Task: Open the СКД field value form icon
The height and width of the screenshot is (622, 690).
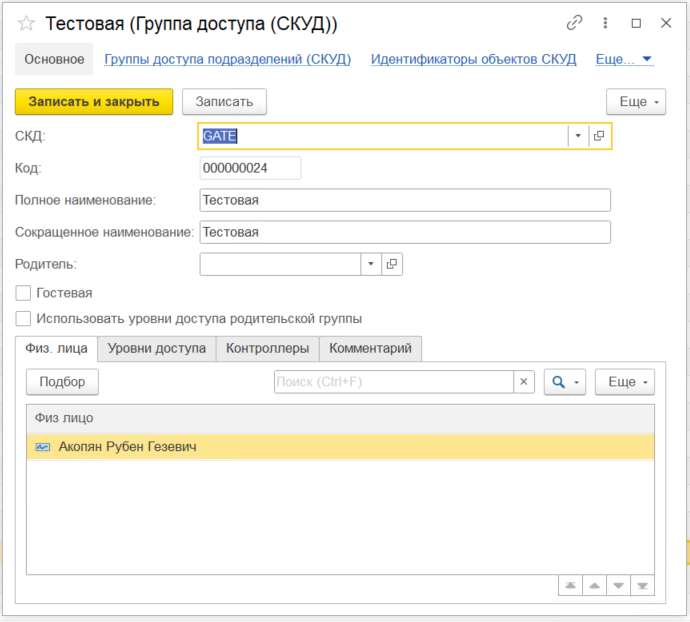Action: pos(599,136)
